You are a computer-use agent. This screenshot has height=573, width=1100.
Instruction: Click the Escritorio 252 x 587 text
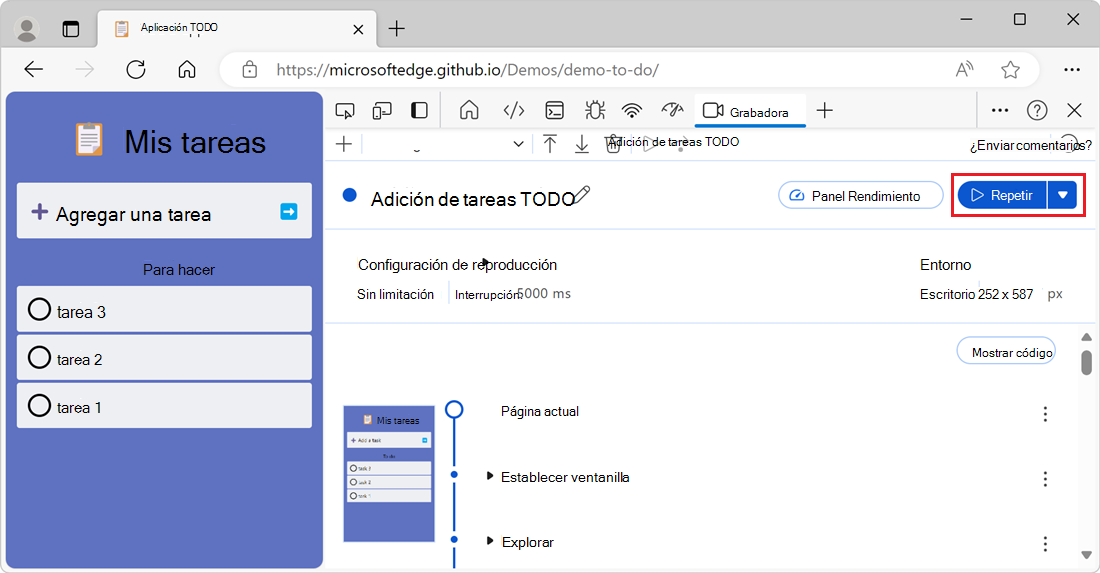tap(976, 295)
